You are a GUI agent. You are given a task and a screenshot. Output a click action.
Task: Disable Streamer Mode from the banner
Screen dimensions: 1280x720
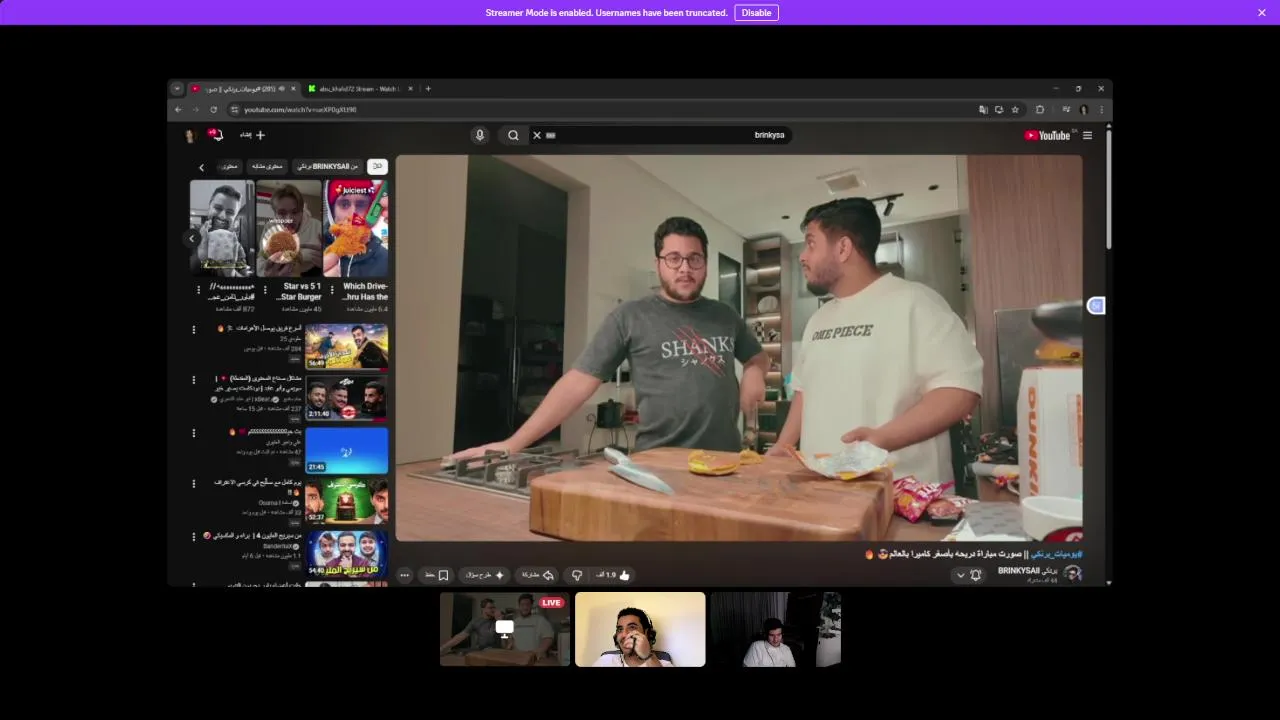(x=756, y=13)
